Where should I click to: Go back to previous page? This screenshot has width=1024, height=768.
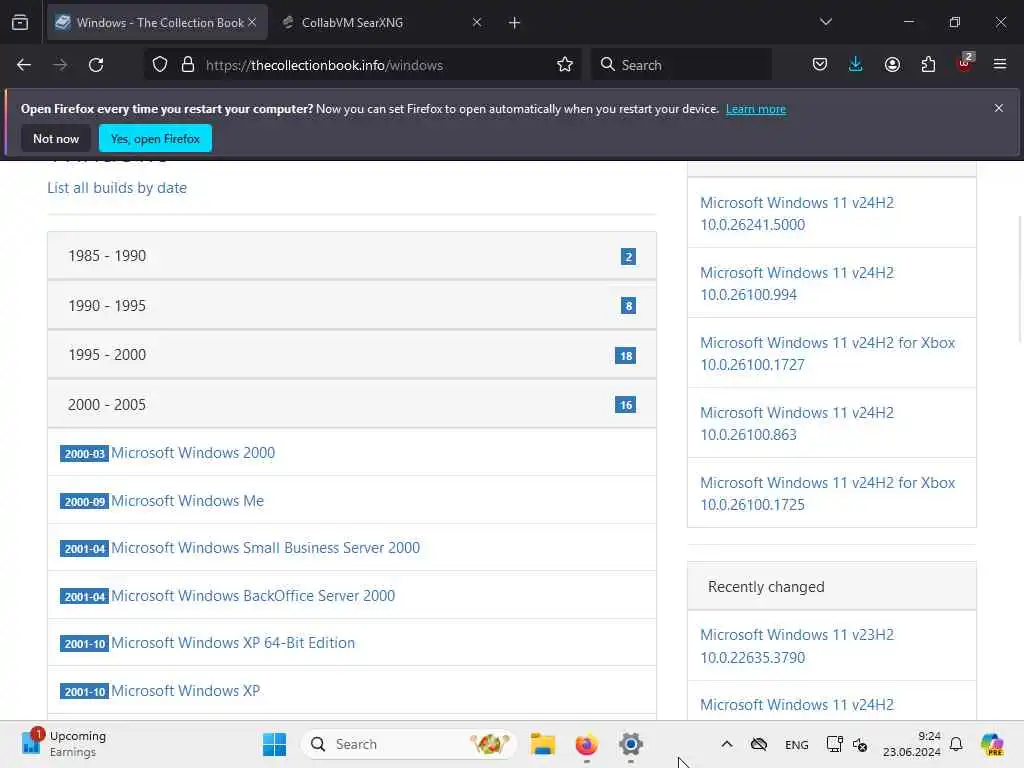pos(24,65)
